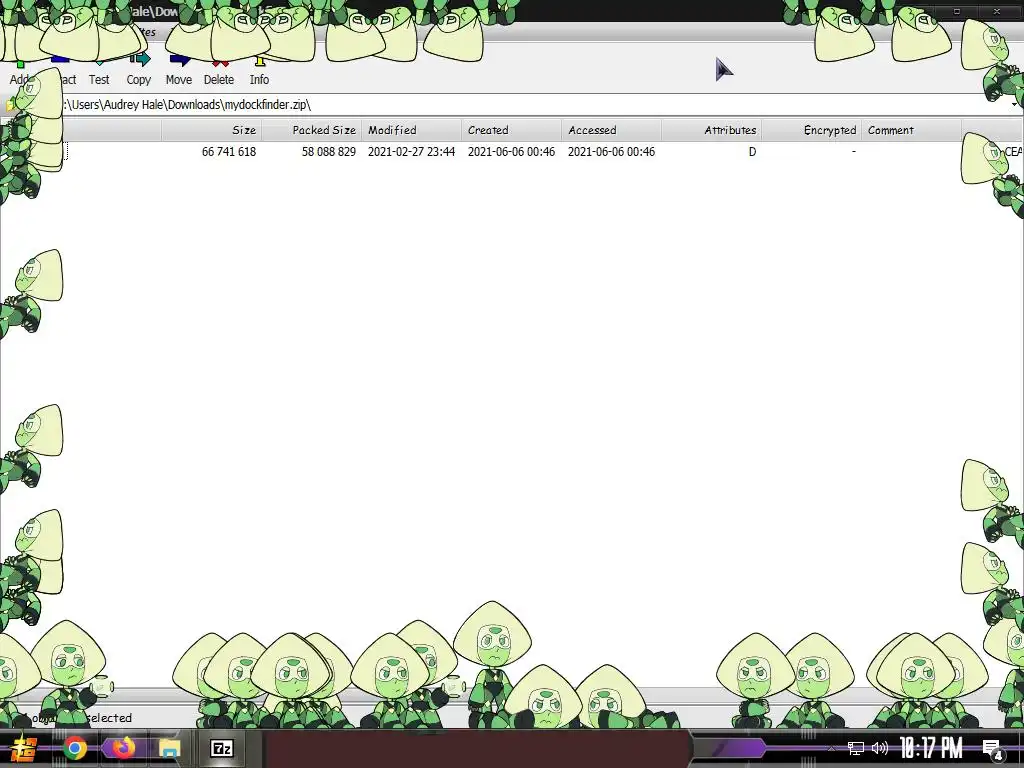The height and width of the screenshot is (768, 1024).
Task: Click the Delete toolbar button
Action: [x=219, y=71]
